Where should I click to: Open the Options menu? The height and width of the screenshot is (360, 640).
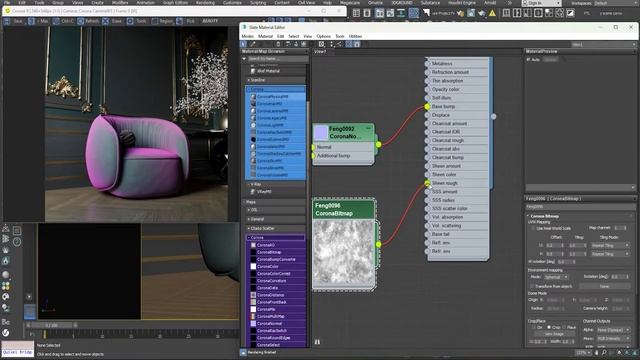(x=324, y=36)
